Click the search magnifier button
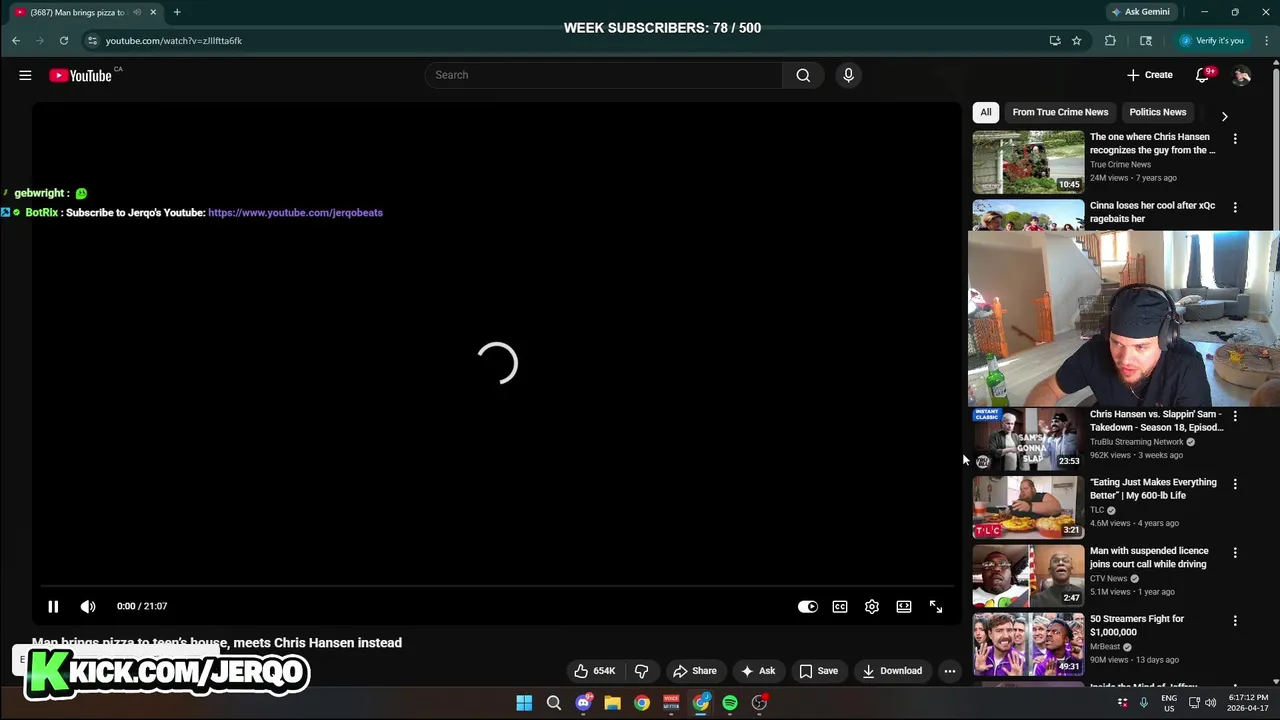Image resolution: width=1280 pixels, height=720 pixels. (x=803, y=75)
